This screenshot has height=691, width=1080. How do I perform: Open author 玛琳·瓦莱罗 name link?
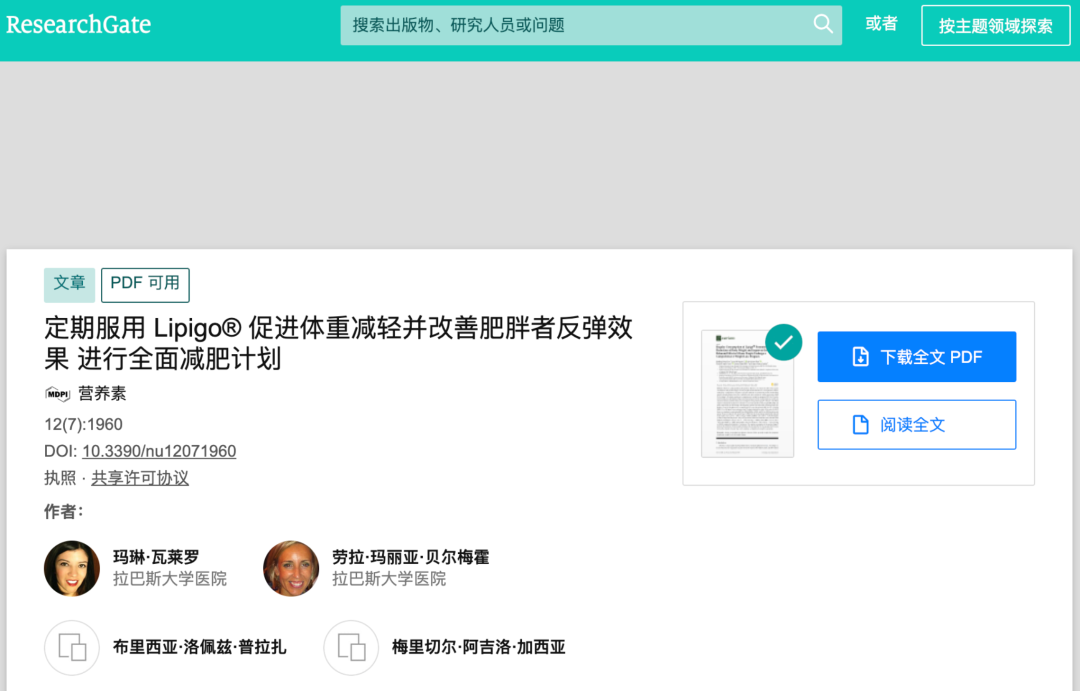click(x=156, y=557)
